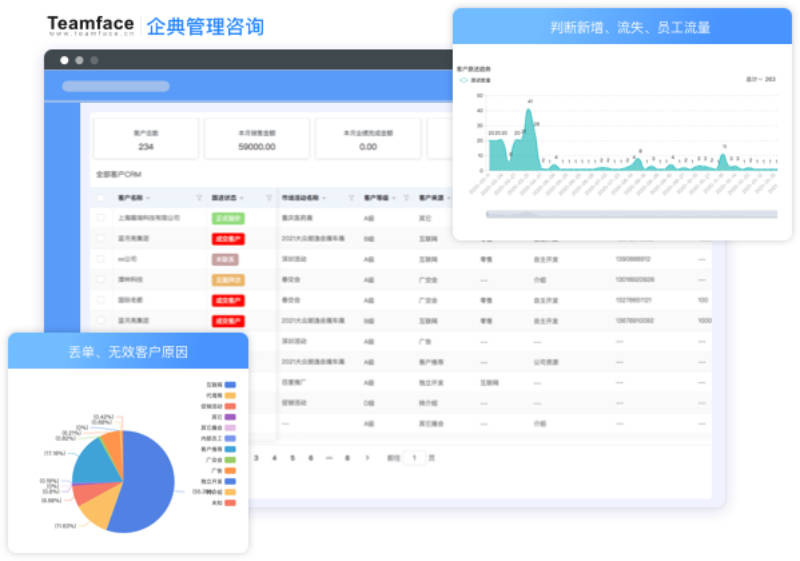Screen dimensions: 800x561
Task: Click the filter funnel in the 客户名称 column header
Action: coord(199,198)
